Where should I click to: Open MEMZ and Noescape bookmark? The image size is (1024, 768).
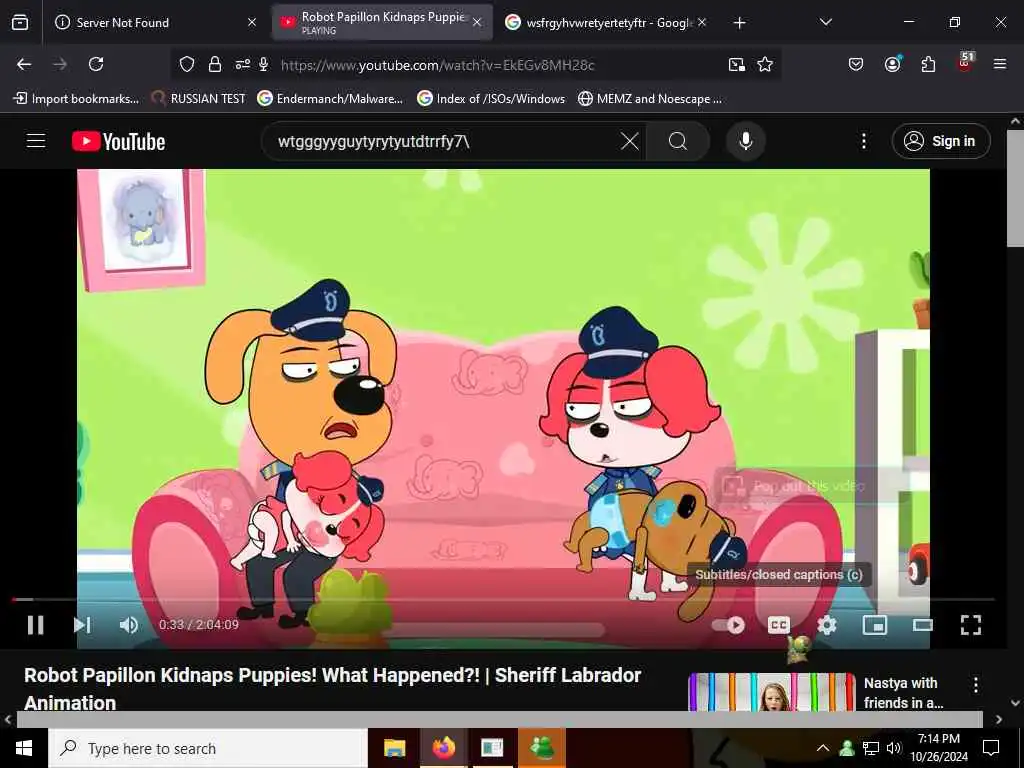tap(650, 99)
